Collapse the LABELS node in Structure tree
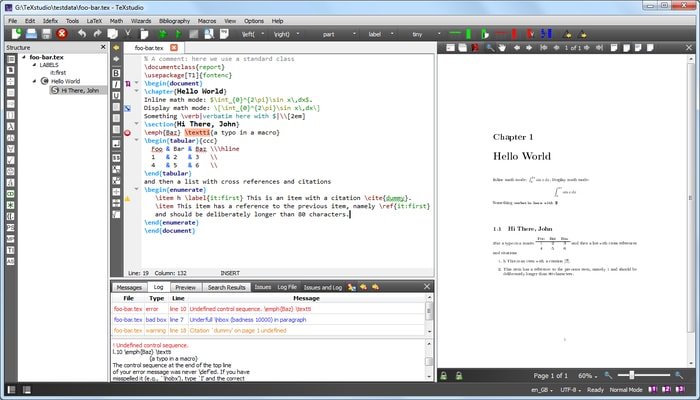700x400 pixels. click(x=34, y=65)
